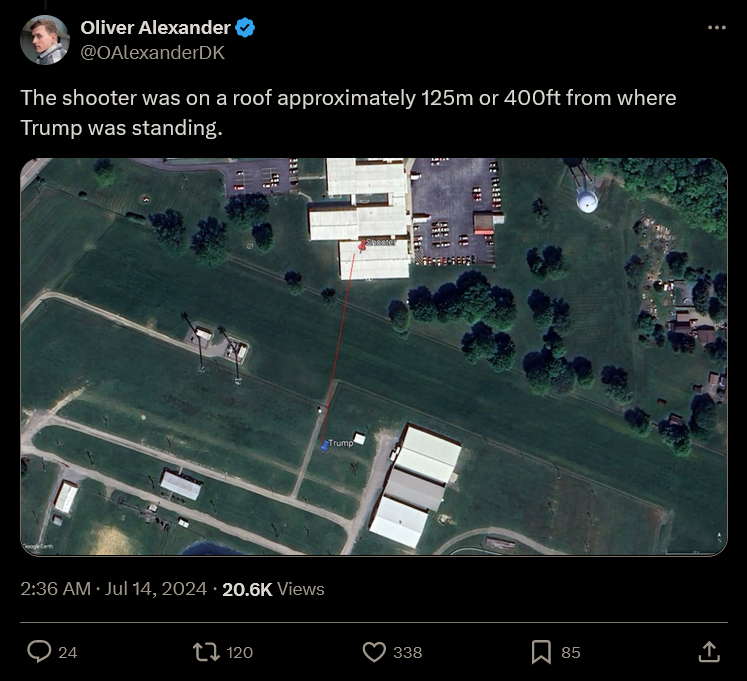
Task: Click the red Shooter marker on map
Action: pos(362,244)
